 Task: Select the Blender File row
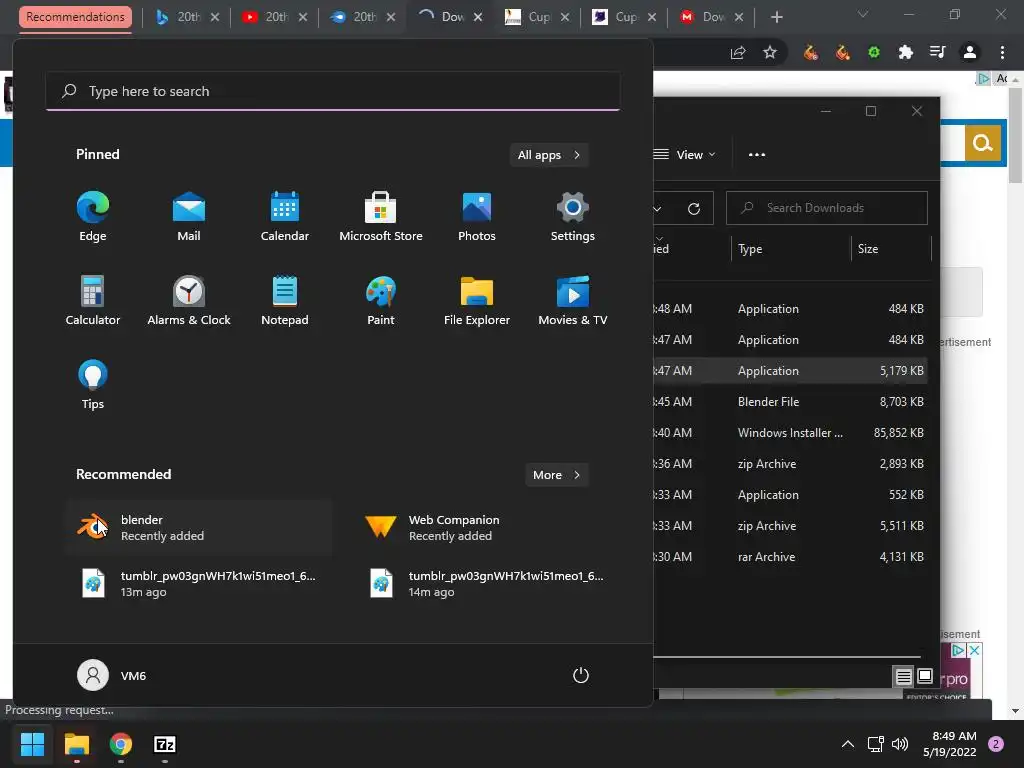(789, 402)
